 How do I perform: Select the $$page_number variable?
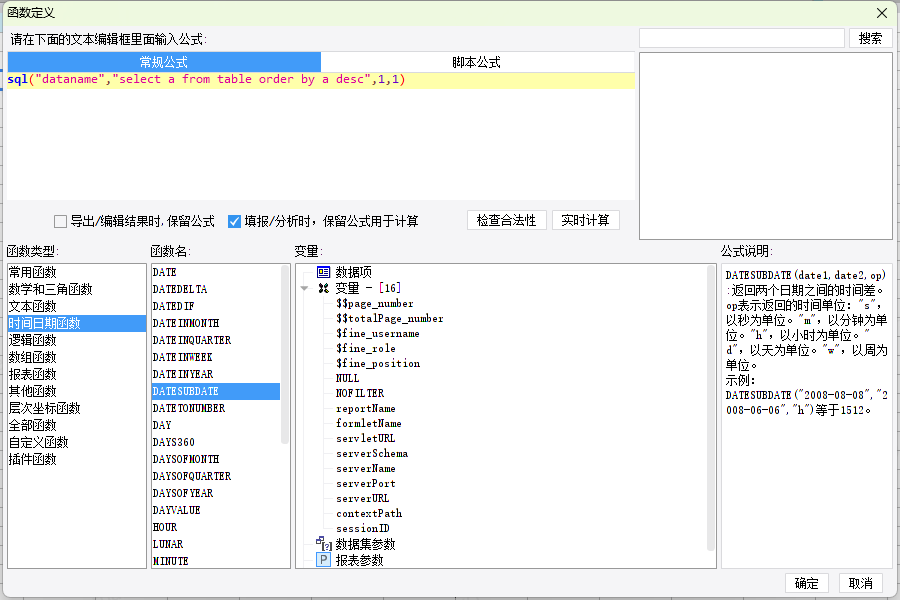[x=375, y=303]
